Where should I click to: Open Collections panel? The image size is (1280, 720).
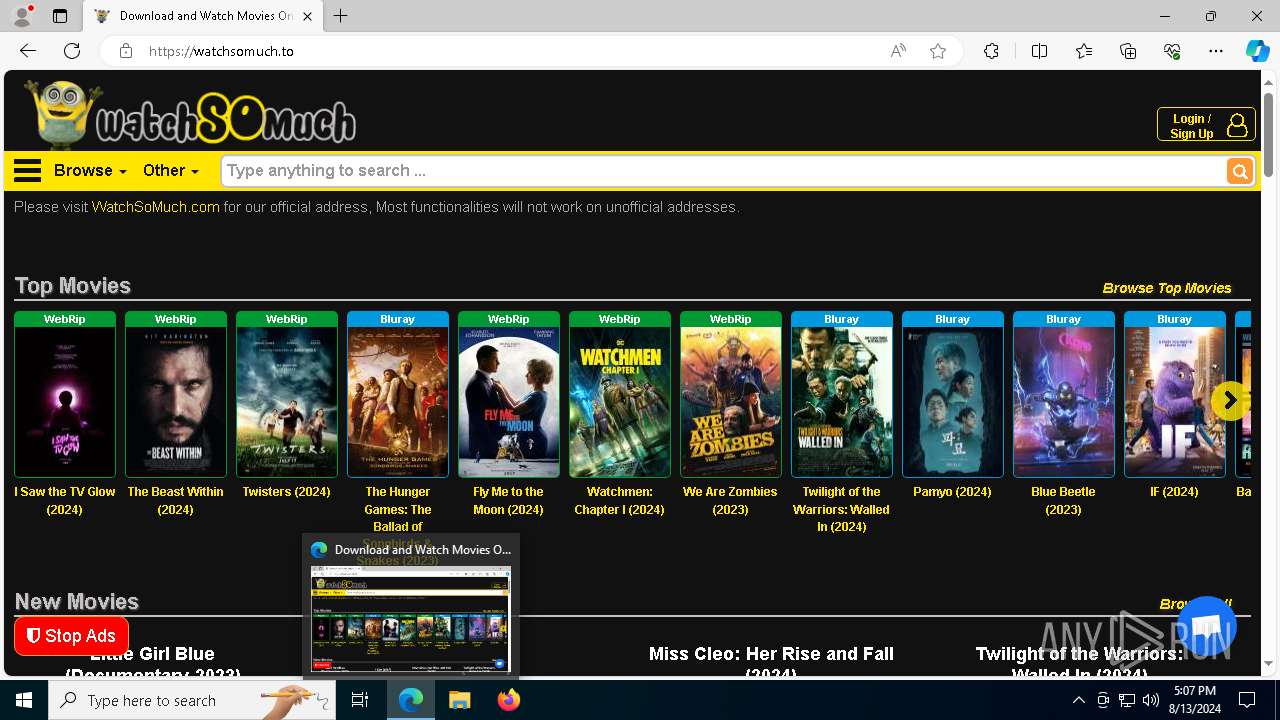1128,51
